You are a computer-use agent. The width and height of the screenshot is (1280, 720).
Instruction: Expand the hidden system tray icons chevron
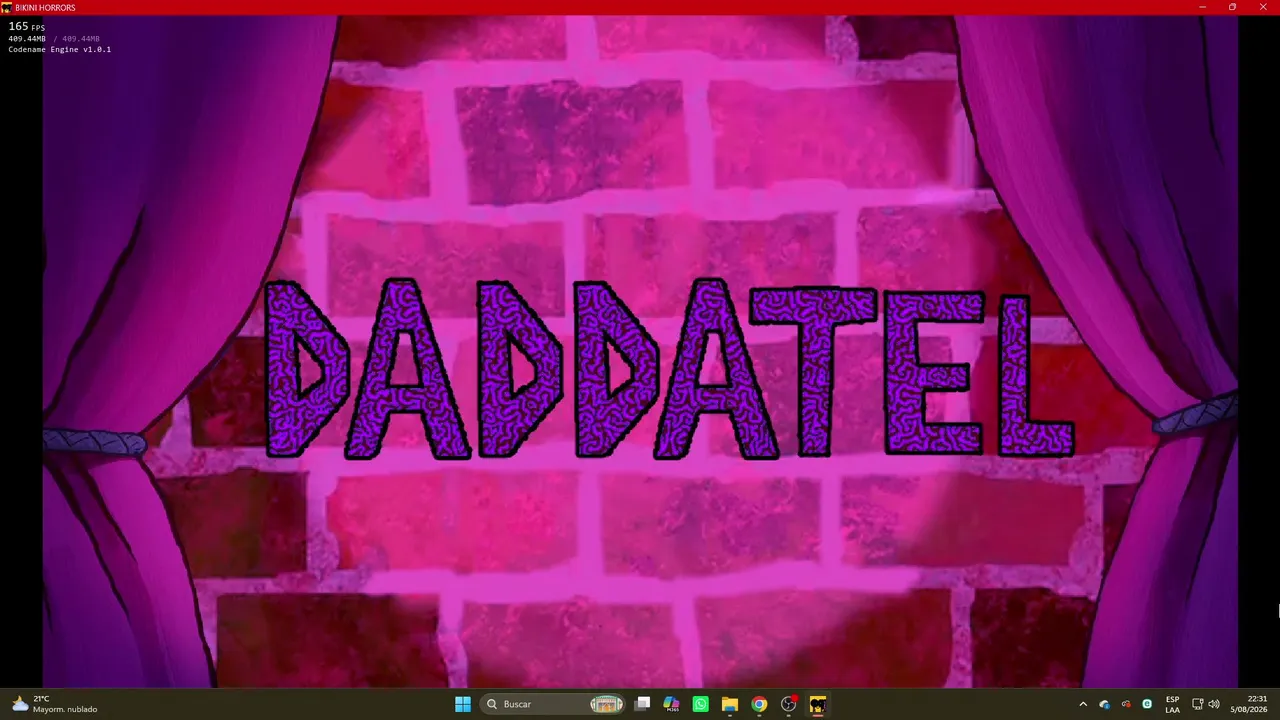1083,704
